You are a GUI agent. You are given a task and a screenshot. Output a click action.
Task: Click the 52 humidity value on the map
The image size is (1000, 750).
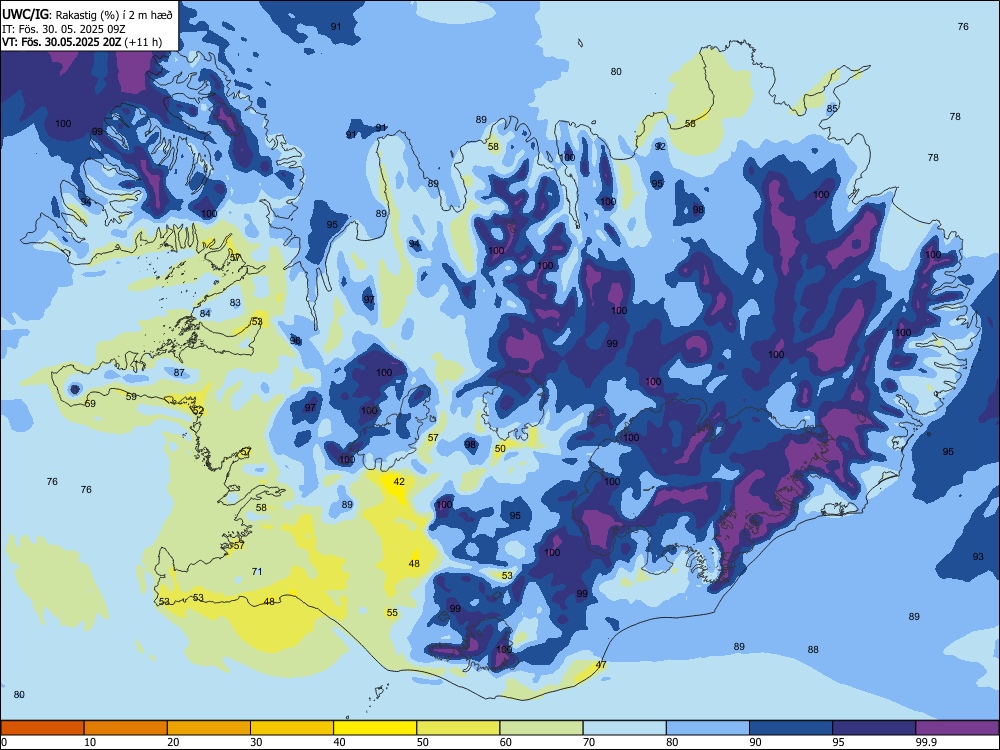198,410
